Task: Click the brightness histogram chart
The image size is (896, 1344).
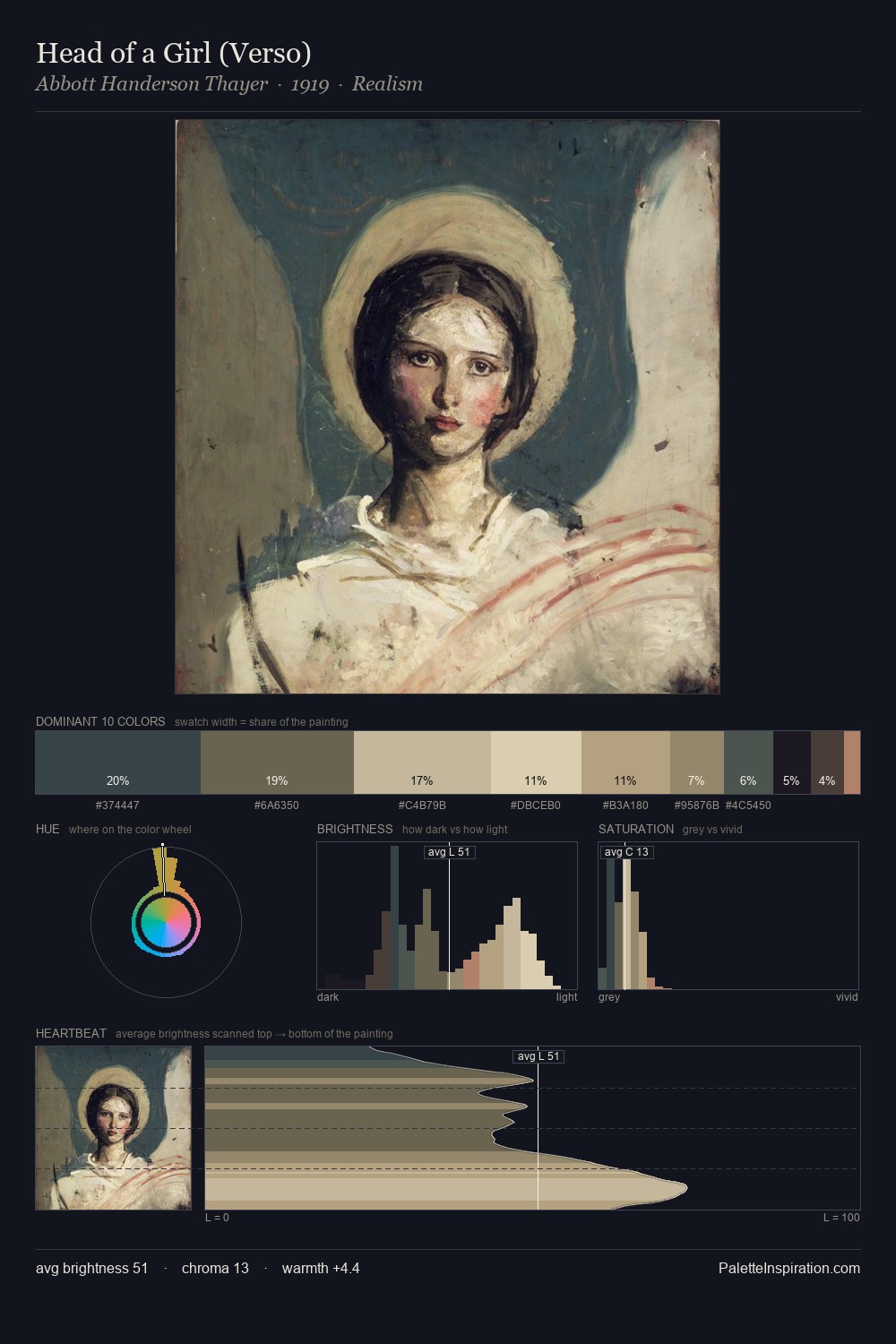Action: pyautogui.click(x=447, y=916)
